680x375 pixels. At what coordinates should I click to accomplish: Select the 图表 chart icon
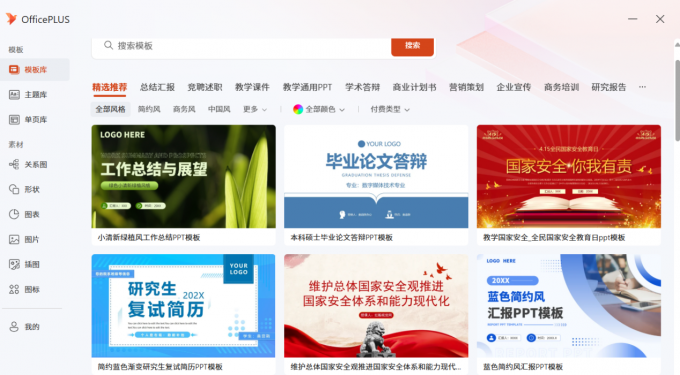coord(14,214)
